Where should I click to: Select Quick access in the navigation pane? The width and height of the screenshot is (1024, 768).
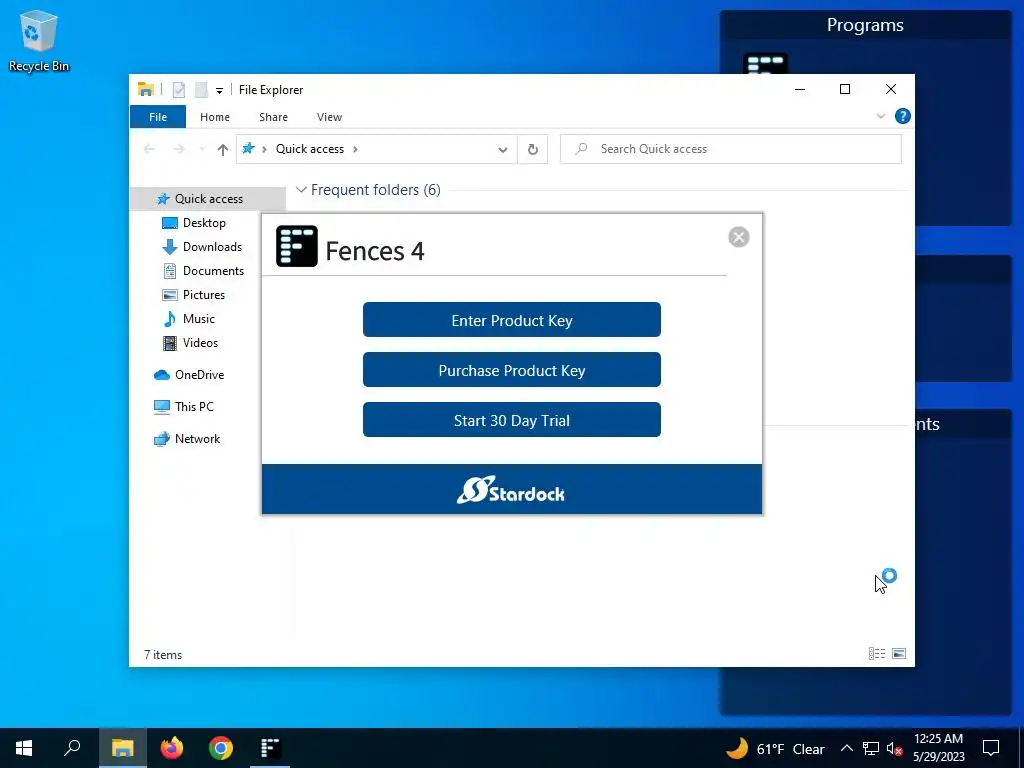point(208,199)
